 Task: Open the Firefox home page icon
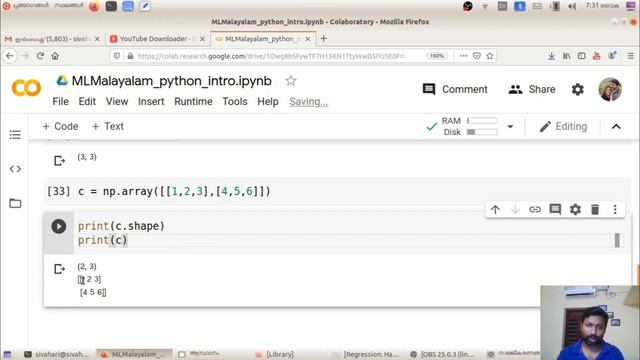click(55, 56)
